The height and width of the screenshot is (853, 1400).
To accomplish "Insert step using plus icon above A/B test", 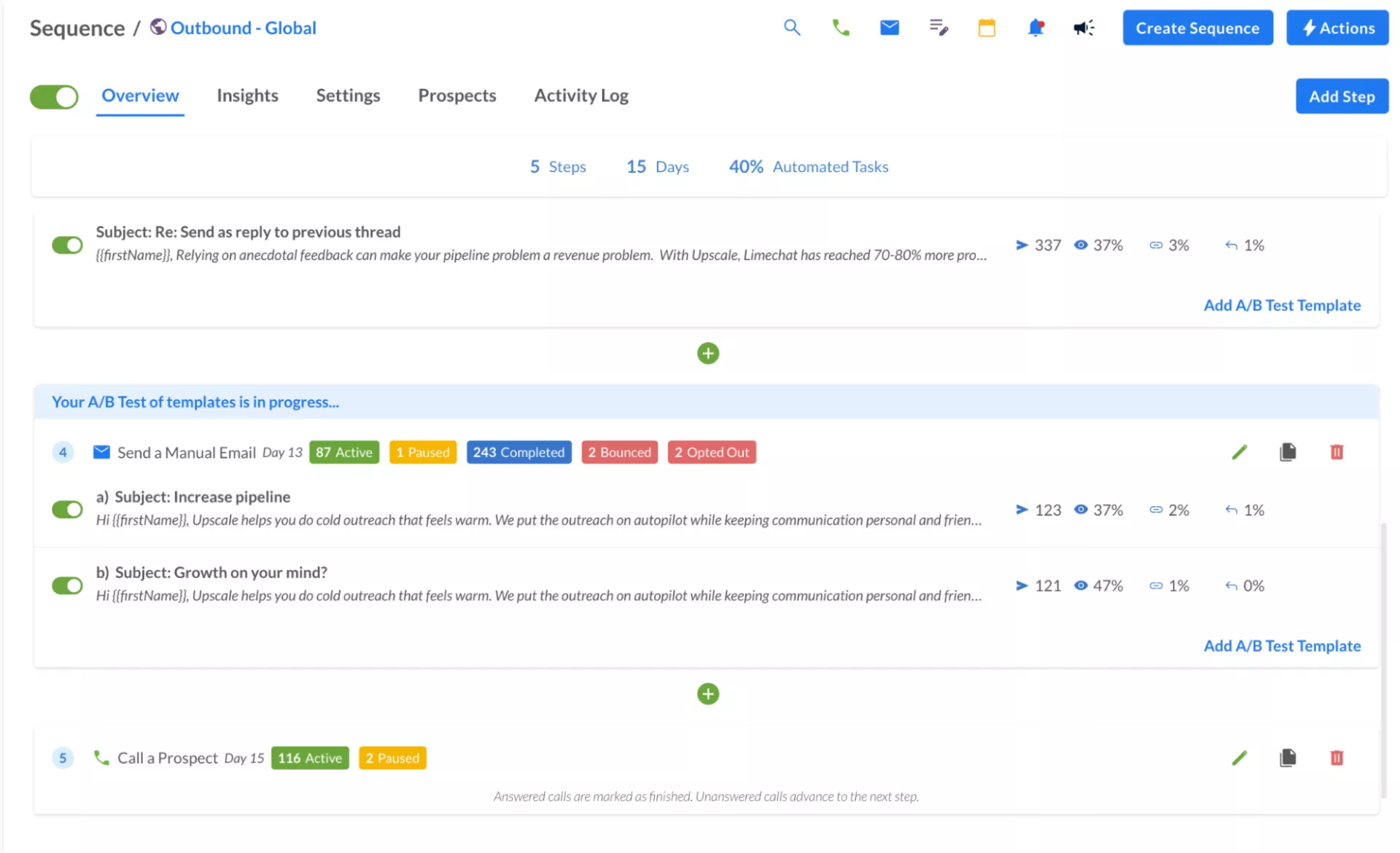I will (x=707, y=353).
